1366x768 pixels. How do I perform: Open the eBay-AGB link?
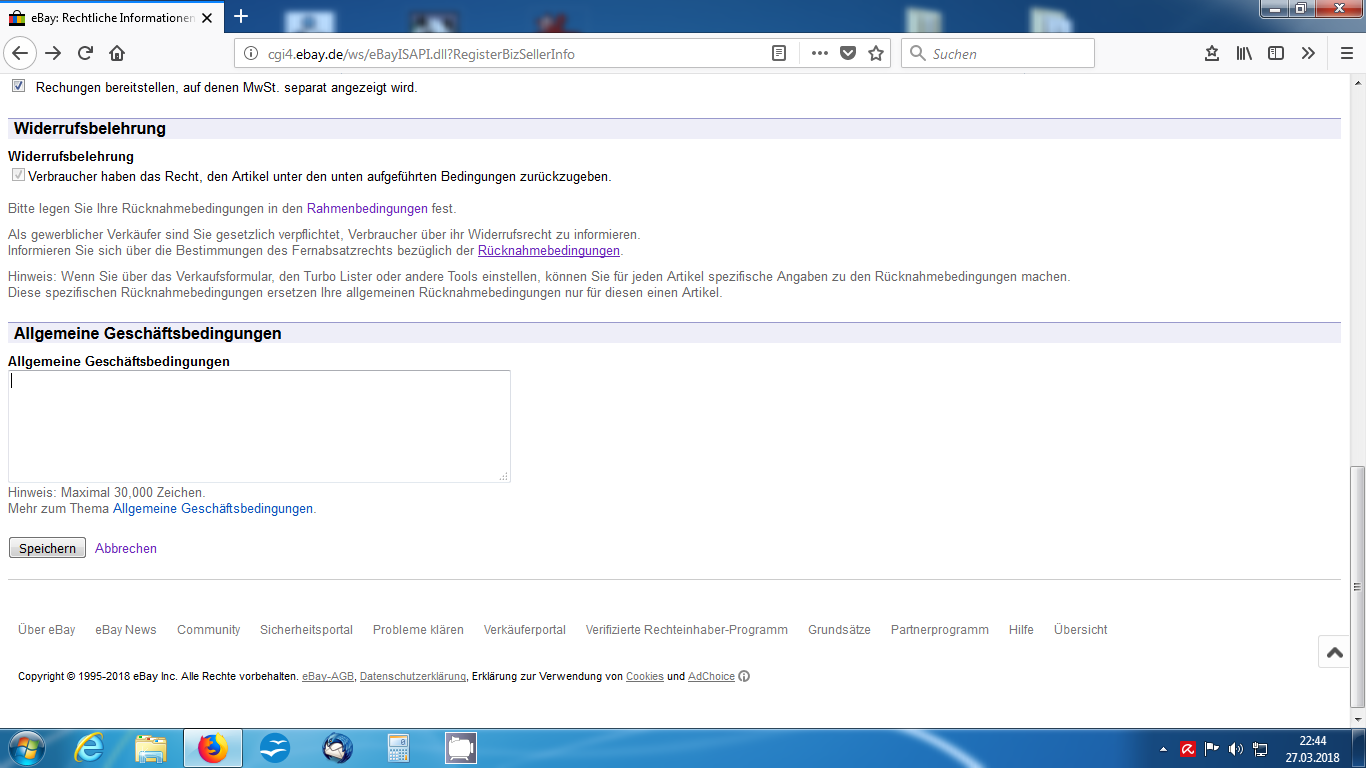click(x=328, y=677)
